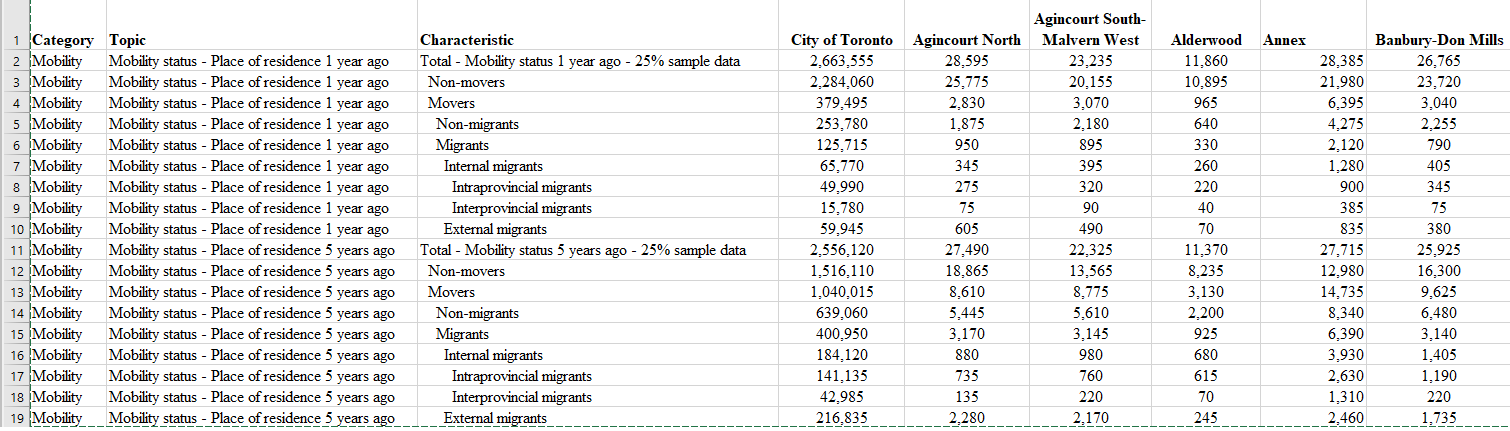Select the row 15 number header

point(15,334)
